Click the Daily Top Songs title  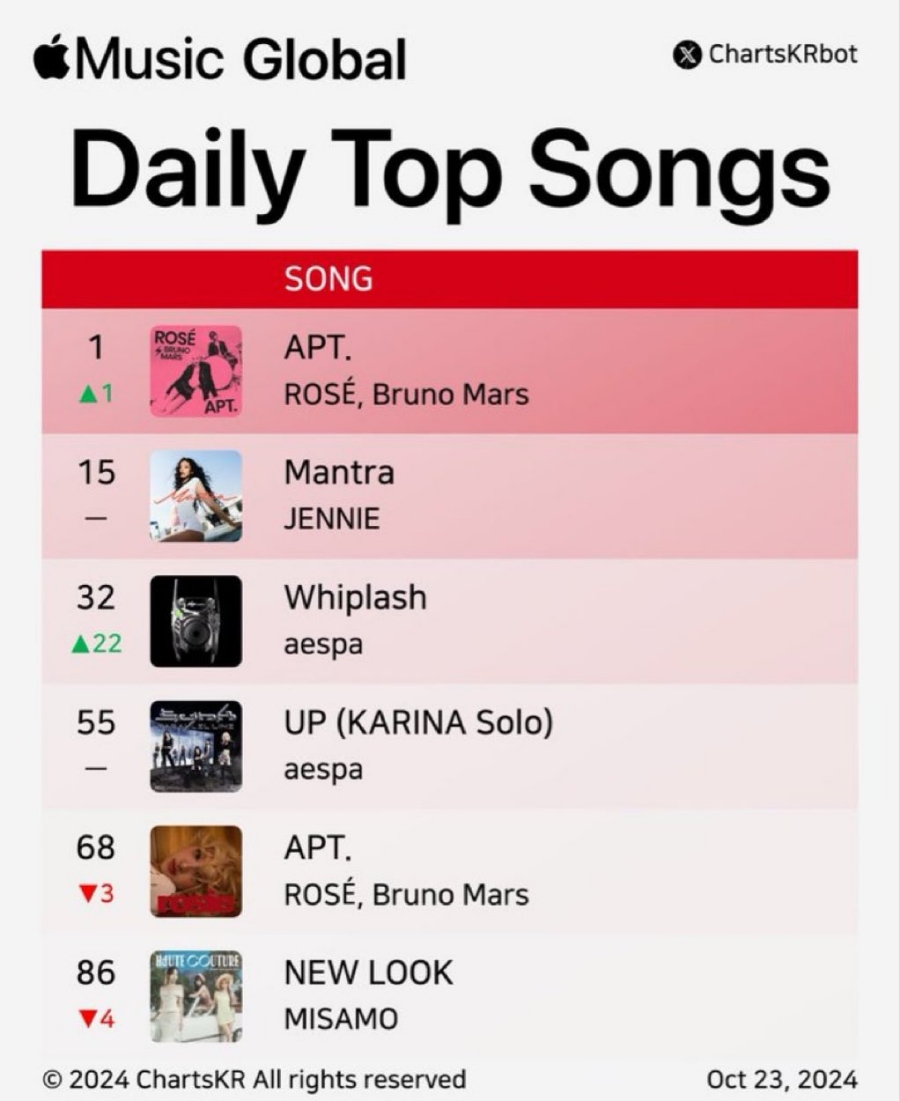(x=450, y=171)
